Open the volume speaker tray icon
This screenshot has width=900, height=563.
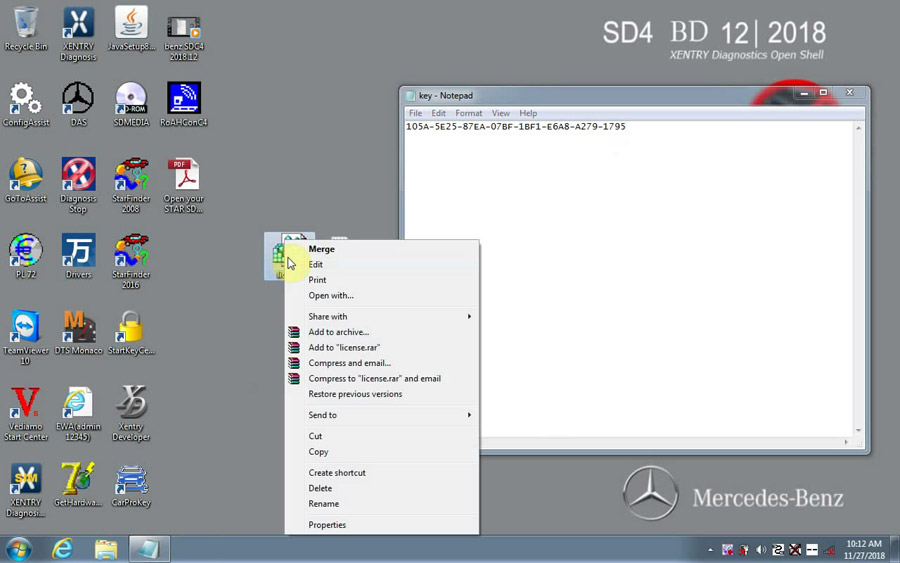pyautogui.click(x=761, y=550)
